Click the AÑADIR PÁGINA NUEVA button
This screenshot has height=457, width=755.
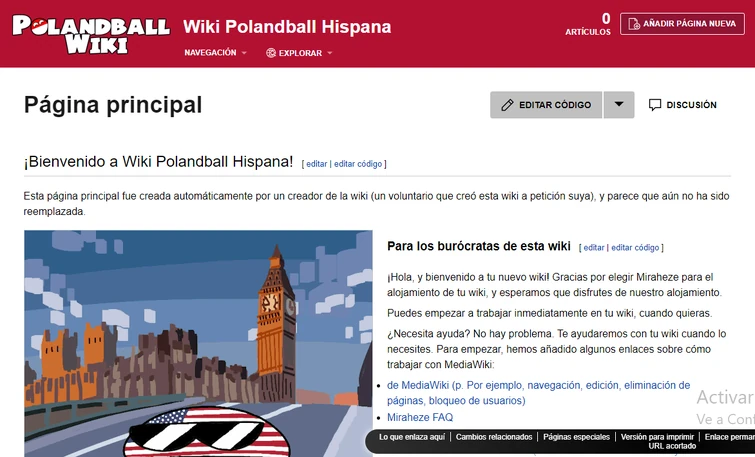coord(682,24)
